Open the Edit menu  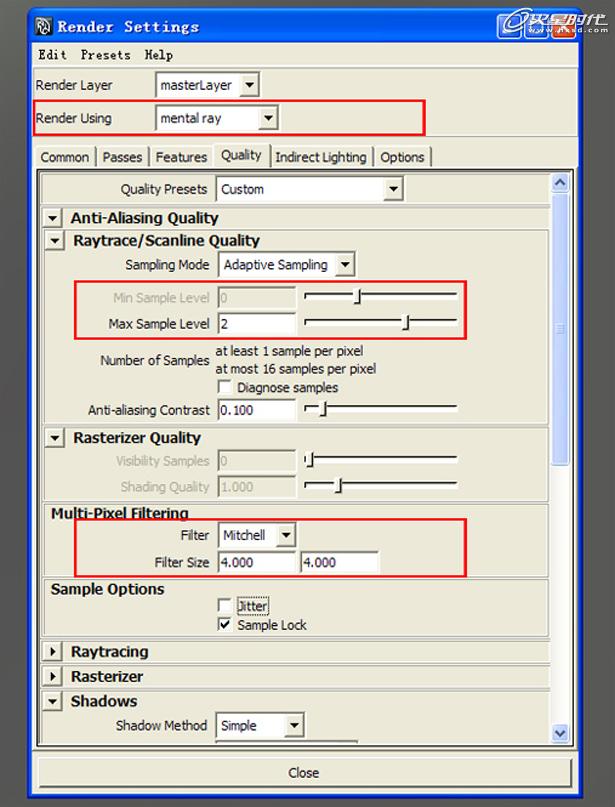pos(52,55)
